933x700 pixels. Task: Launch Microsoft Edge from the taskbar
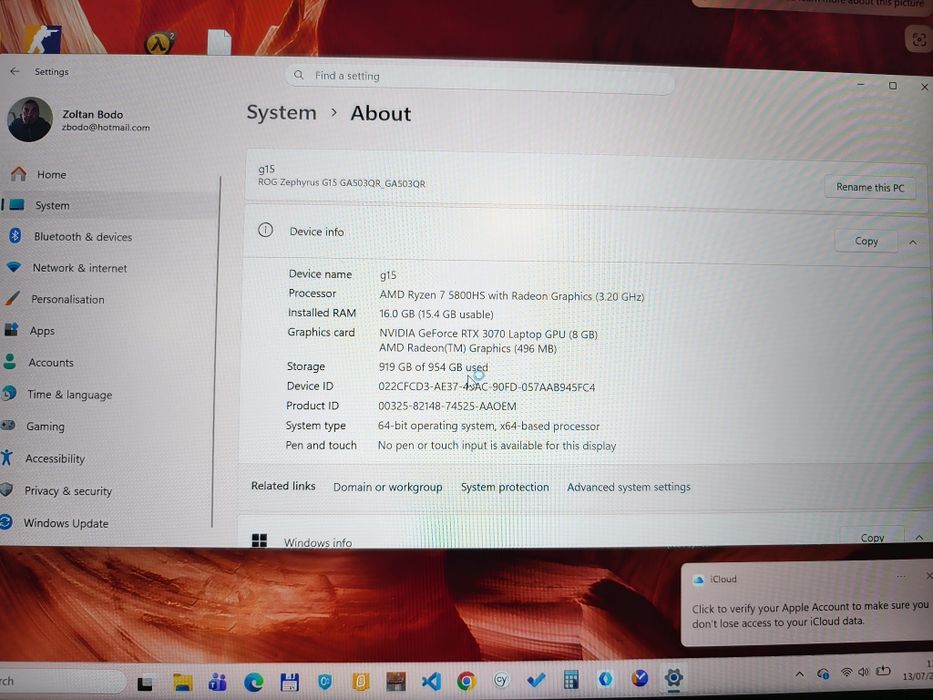pos(253,682)
